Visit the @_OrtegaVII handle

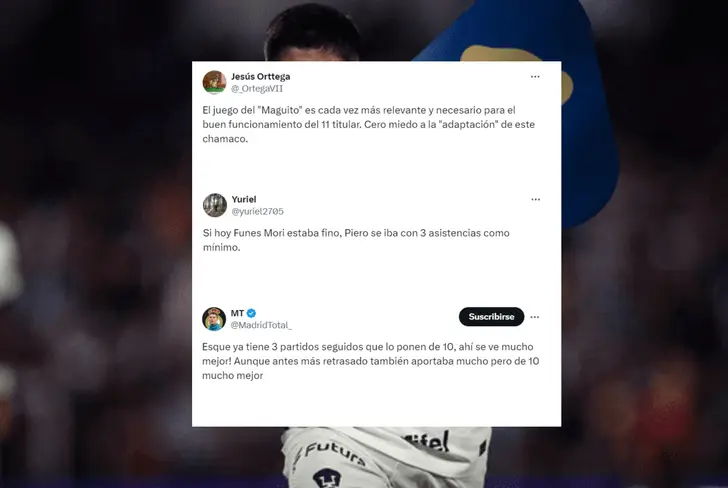(x=257, y=88)
